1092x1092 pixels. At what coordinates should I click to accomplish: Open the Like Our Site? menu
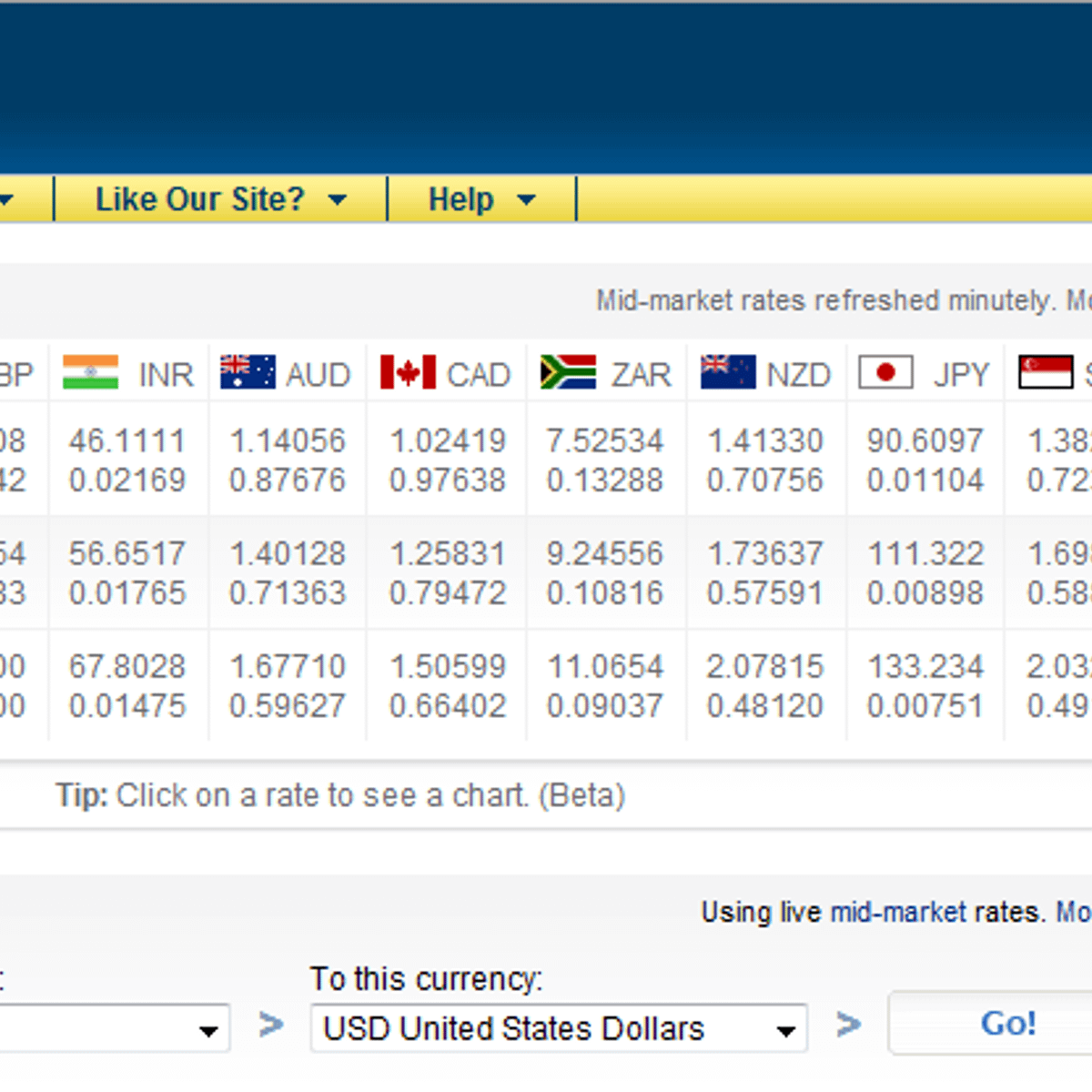[220, 199]
